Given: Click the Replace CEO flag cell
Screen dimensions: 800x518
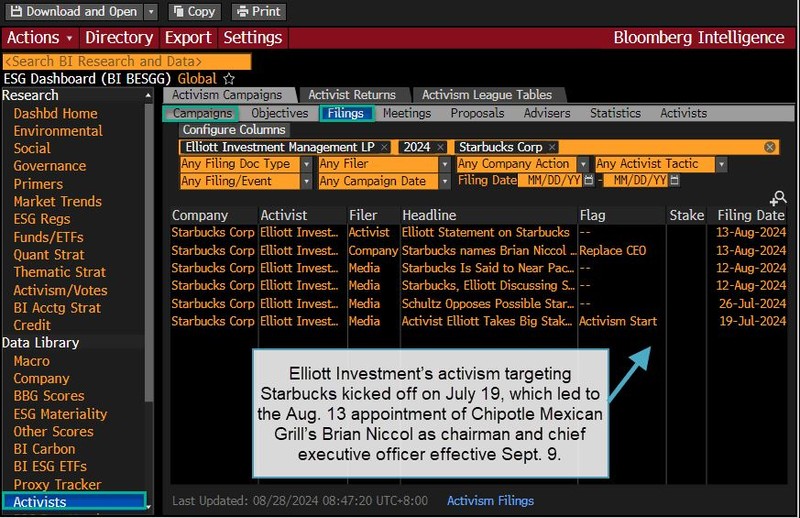Looking at the screenshot, I should tap(612, 251).
